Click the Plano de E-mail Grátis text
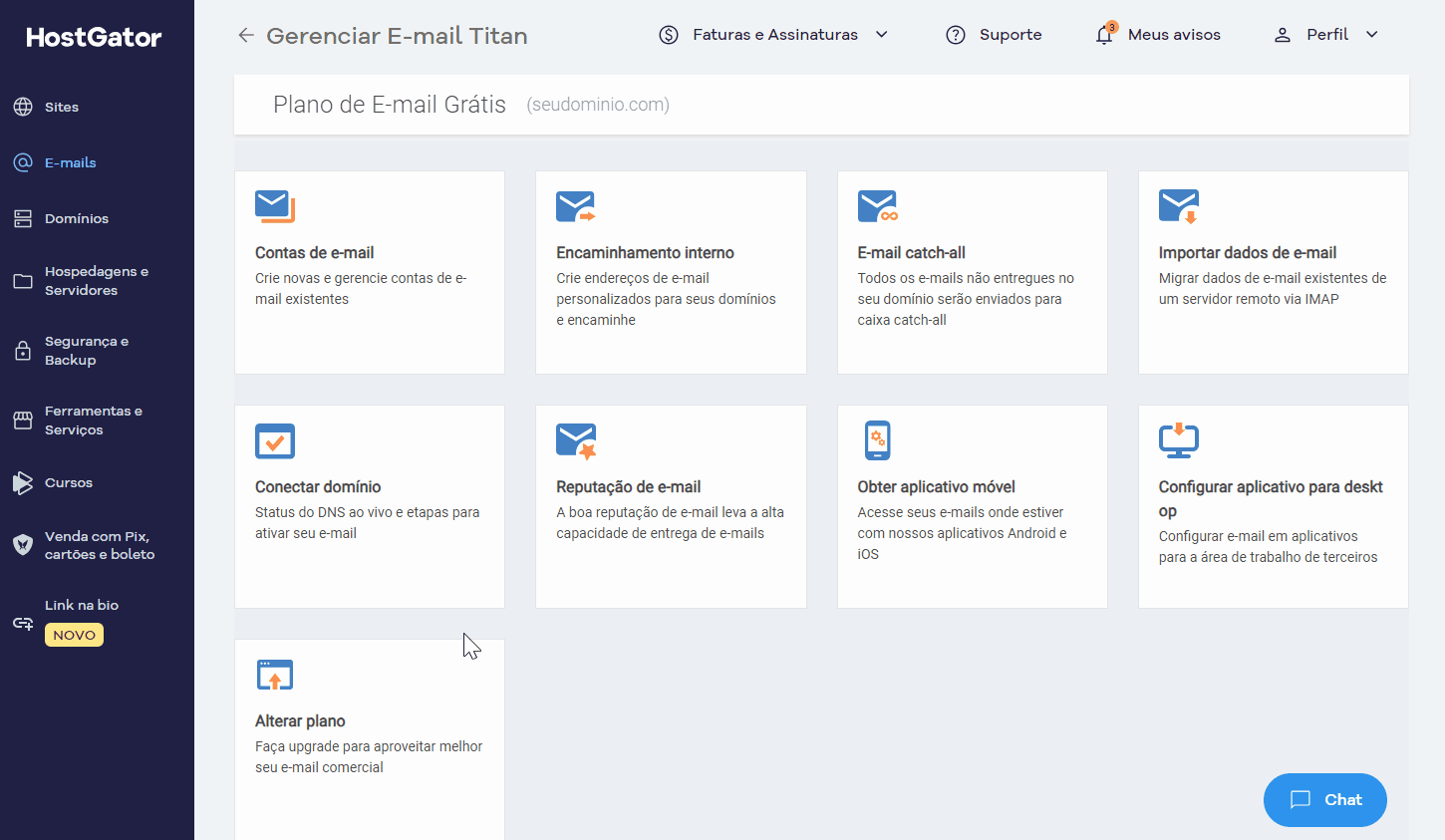The height and width of the screenshot is (840, 1445). pos(390,105)
